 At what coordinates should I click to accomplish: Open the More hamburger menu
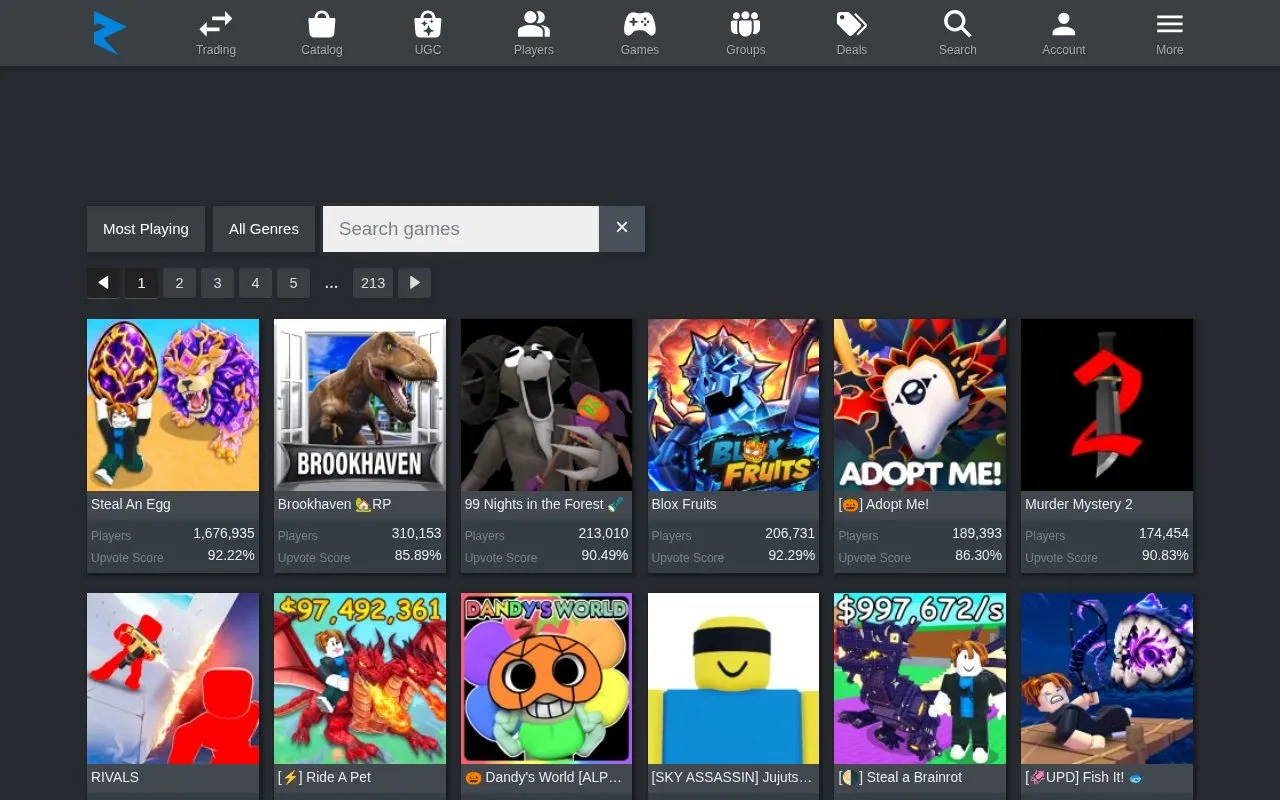[x=1170, y=23]
